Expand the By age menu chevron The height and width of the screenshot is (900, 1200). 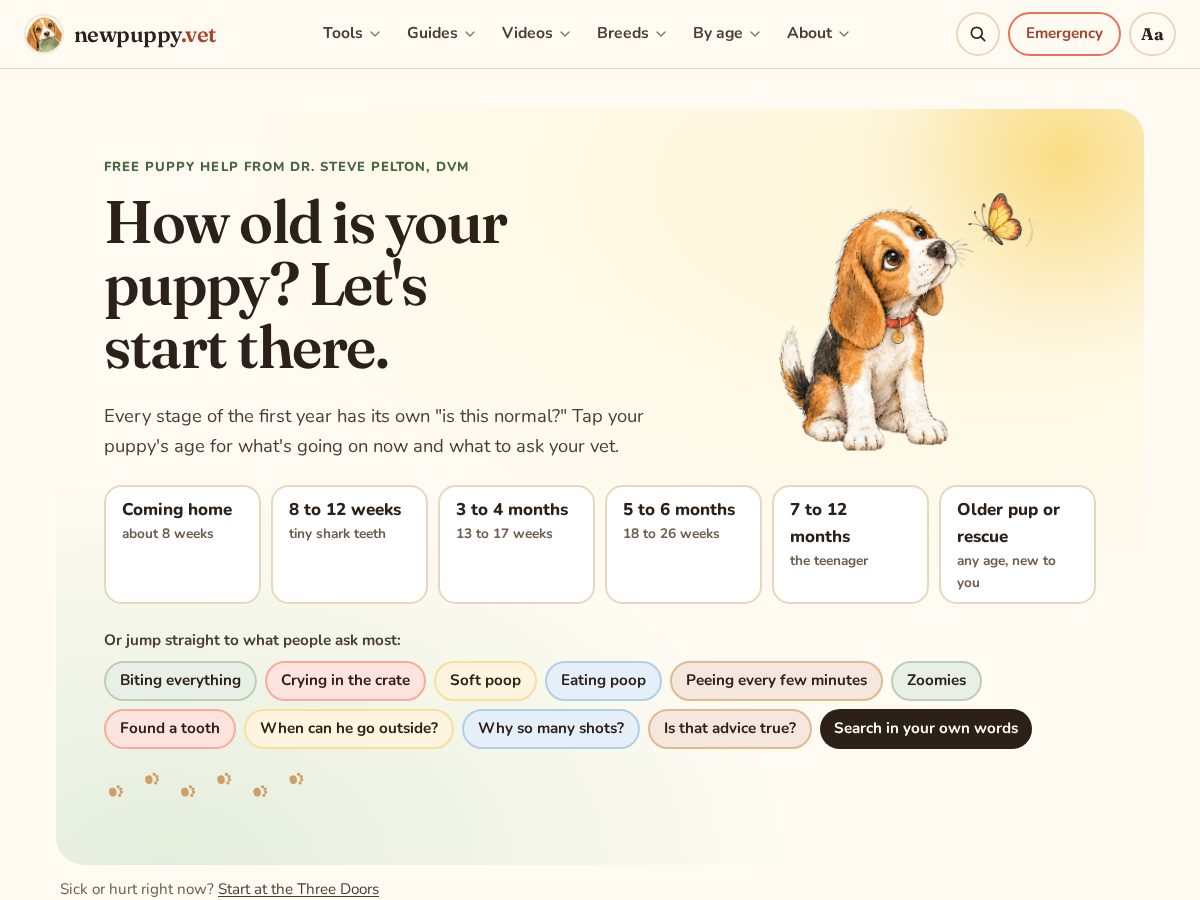pyautogui.click(x=755, y=34)
